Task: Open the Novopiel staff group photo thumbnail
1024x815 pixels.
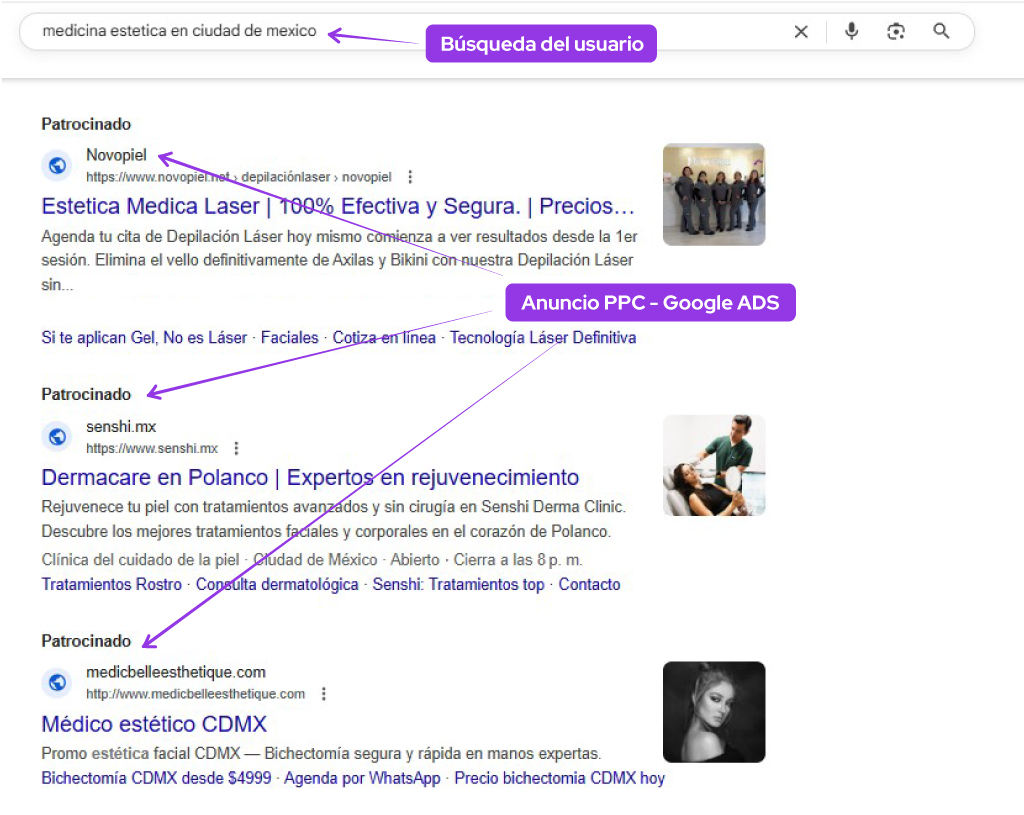Action: click(x=714, y=194)
